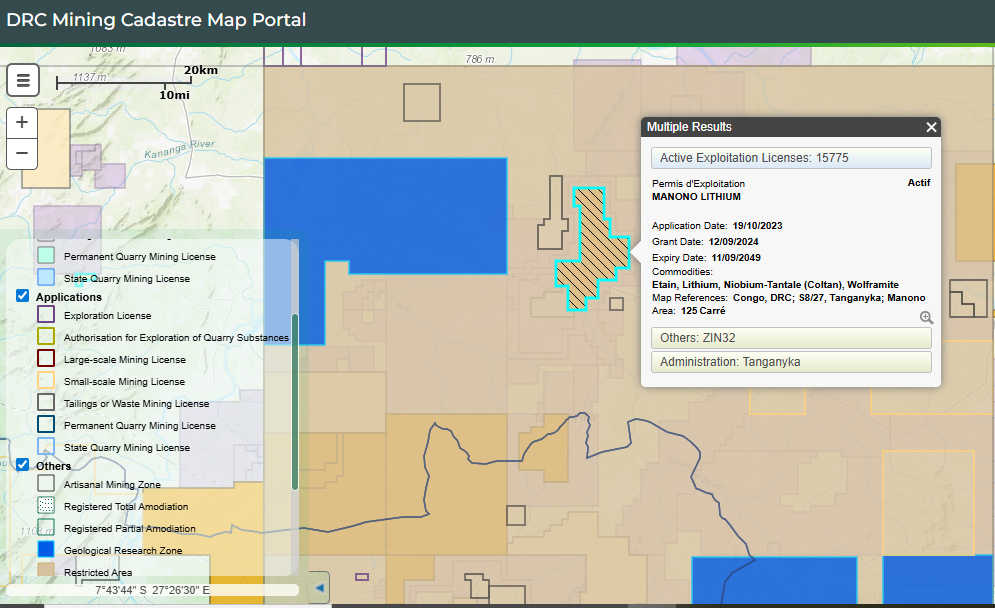Viewport: 995px width, 608px height.
Task: Click the Application Date value 19/10/2023
Action: click(x=758, y=226)
